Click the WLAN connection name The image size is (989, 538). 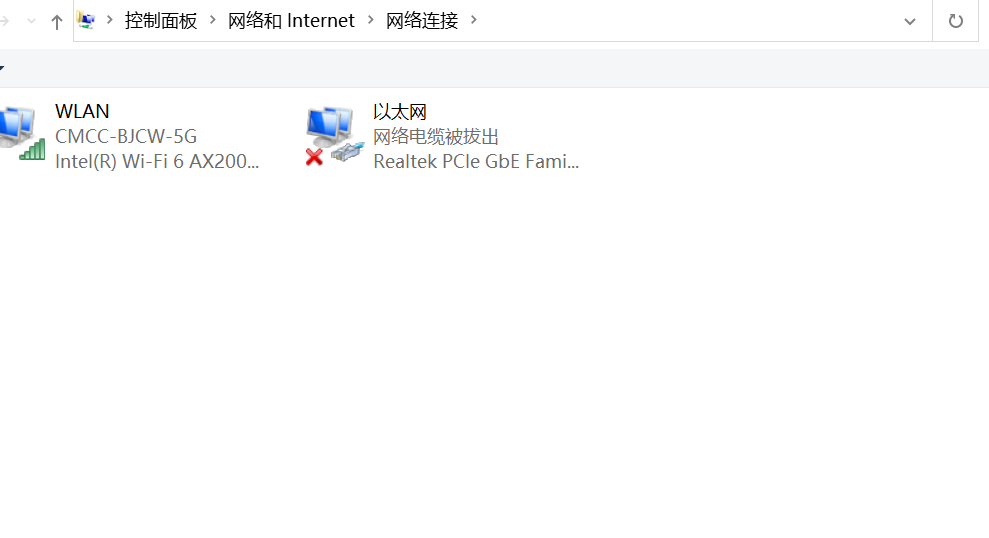pos(82,112)
